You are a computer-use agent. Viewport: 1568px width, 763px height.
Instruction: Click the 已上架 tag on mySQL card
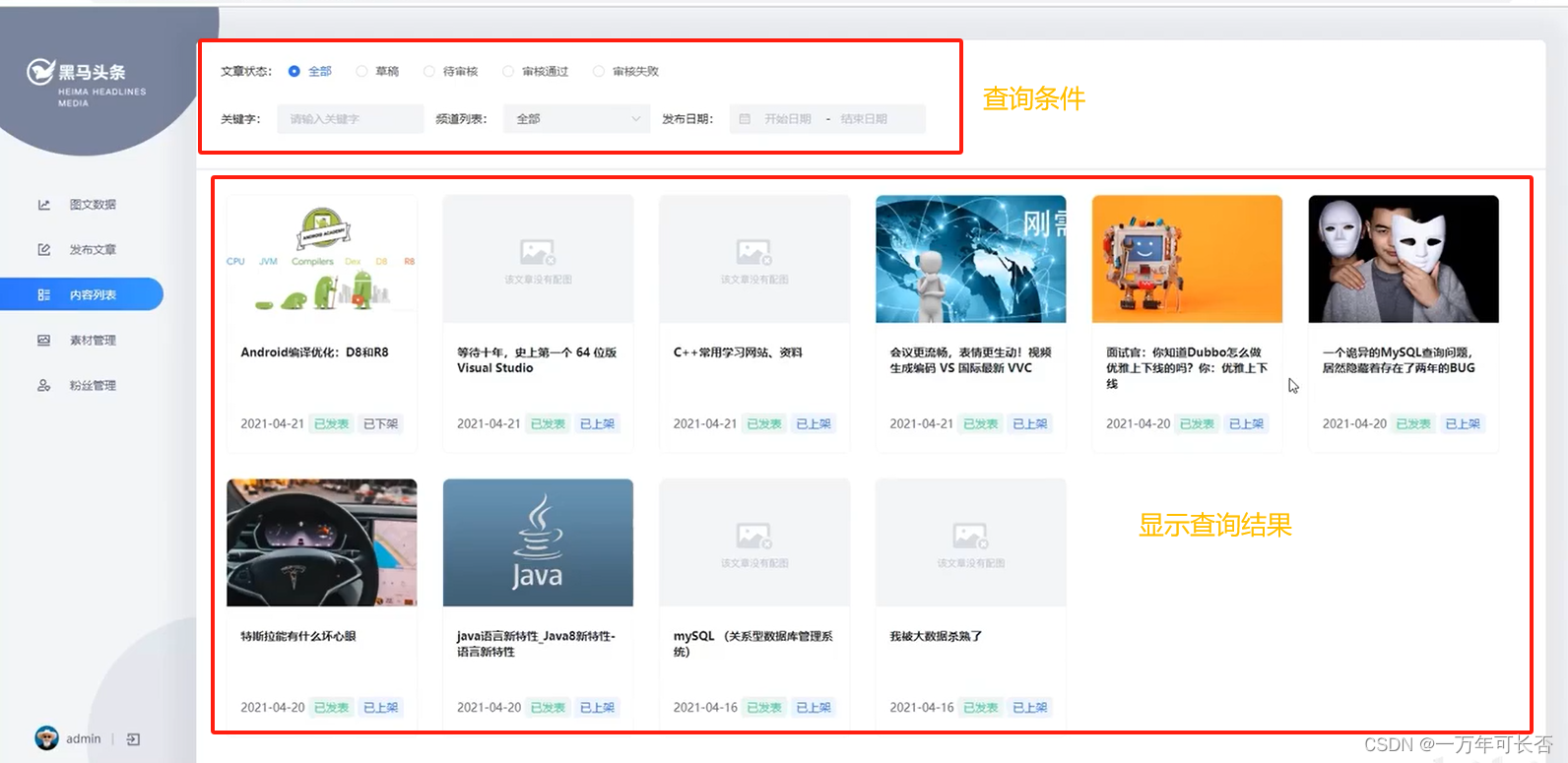[x=814, y=708]
